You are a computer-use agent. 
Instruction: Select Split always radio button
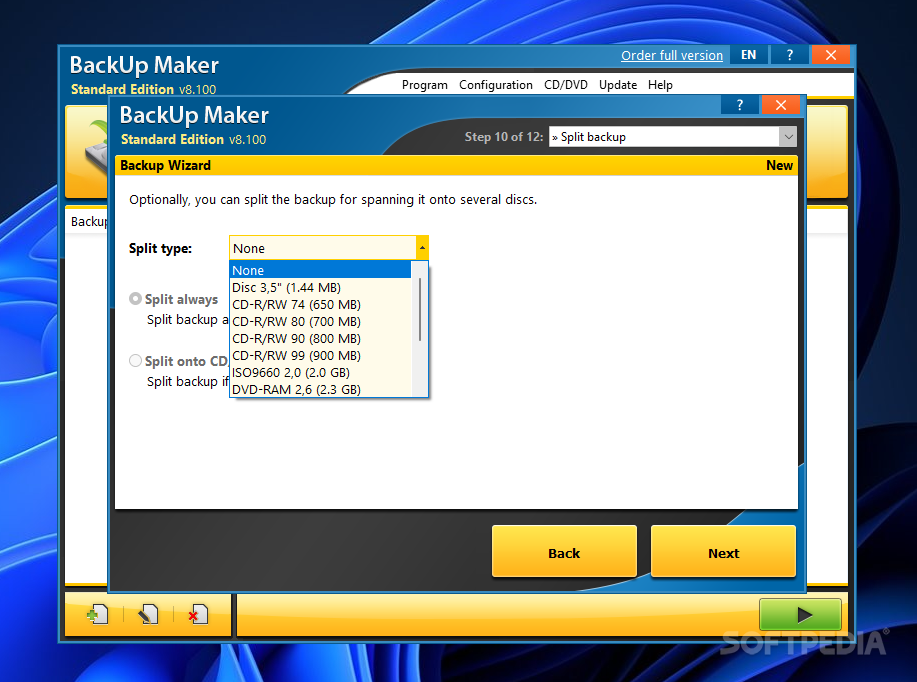coord(135,299)
